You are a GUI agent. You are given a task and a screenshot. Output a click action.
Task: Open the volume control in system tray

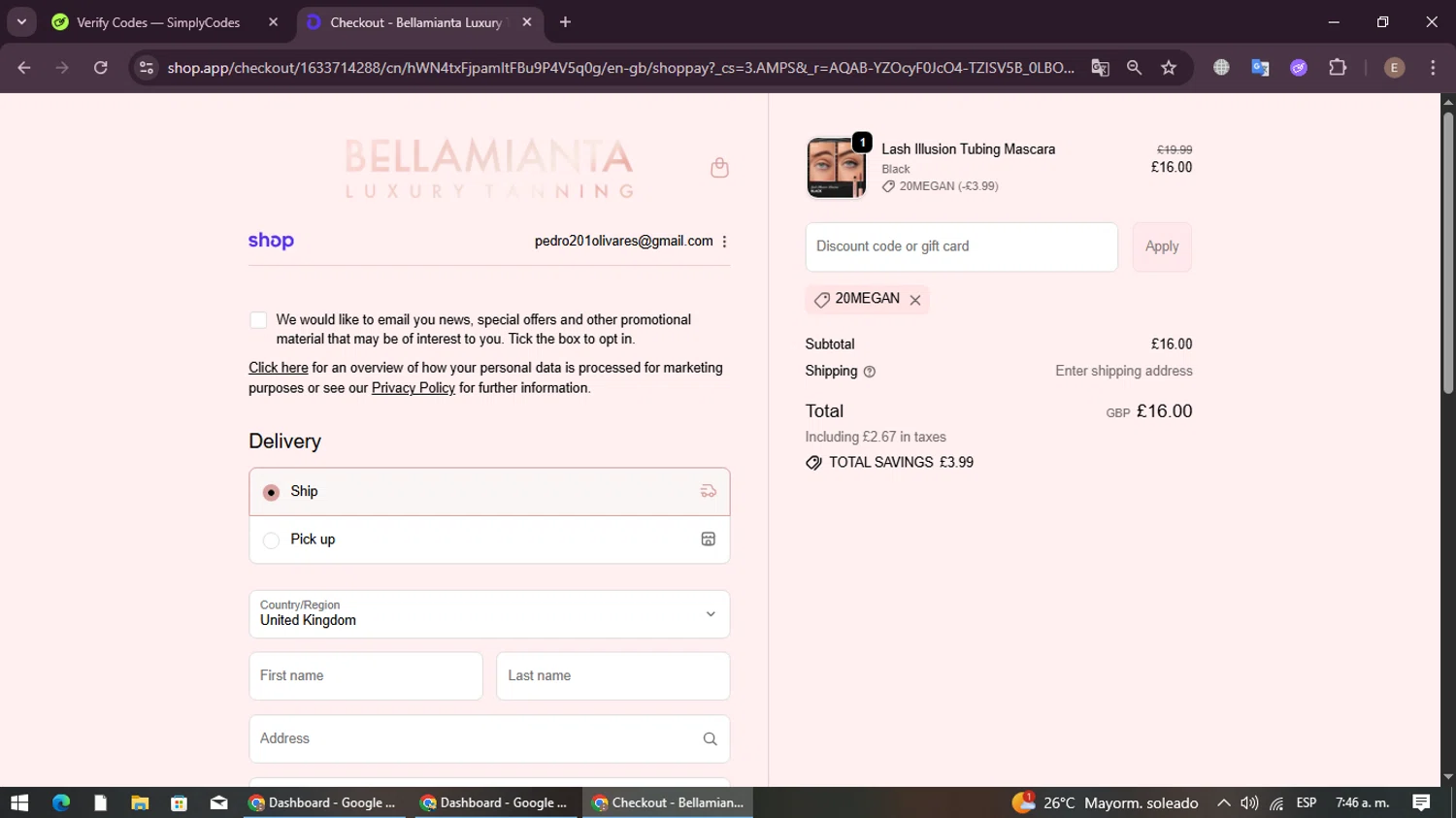tap(1250, 802)
